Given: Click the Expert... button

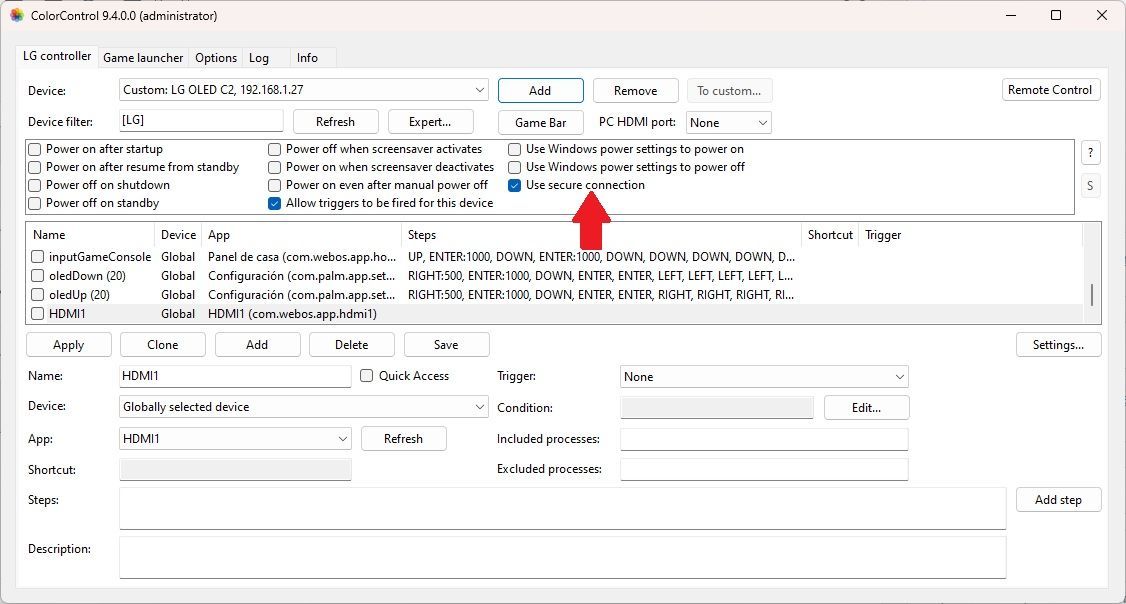Looking at the screenshot, I should 430,122.
